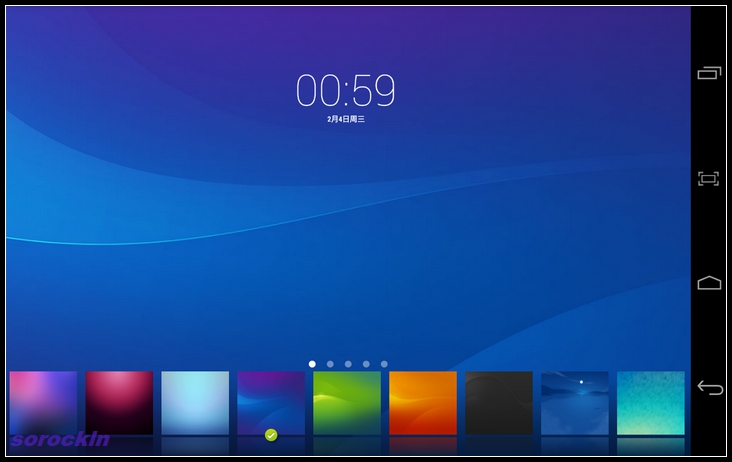
Task: Choose the dark red glow wallpaper thumbnail
Action: tap(119, 403)
